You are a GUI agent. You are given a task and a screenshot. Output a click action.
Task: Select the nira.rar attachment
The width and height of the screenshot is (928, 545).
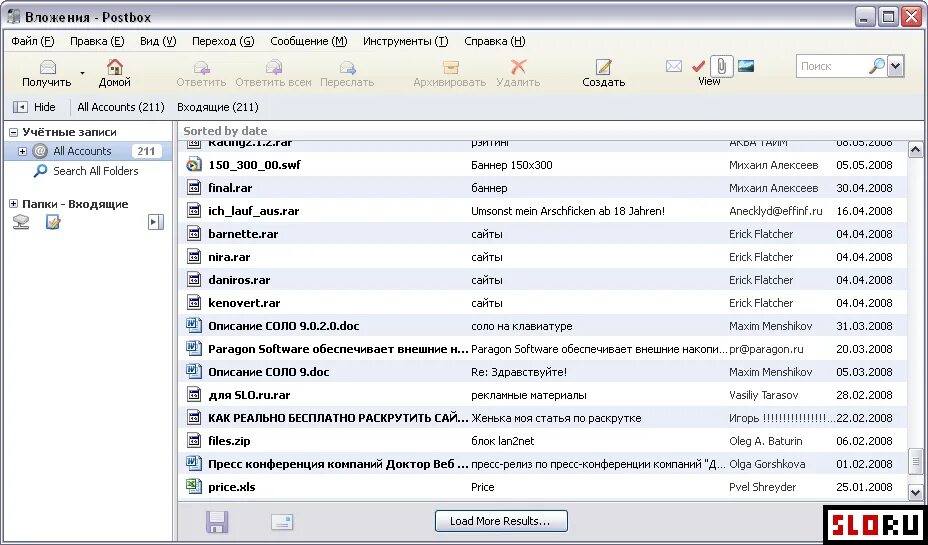(x=542, y=257)
